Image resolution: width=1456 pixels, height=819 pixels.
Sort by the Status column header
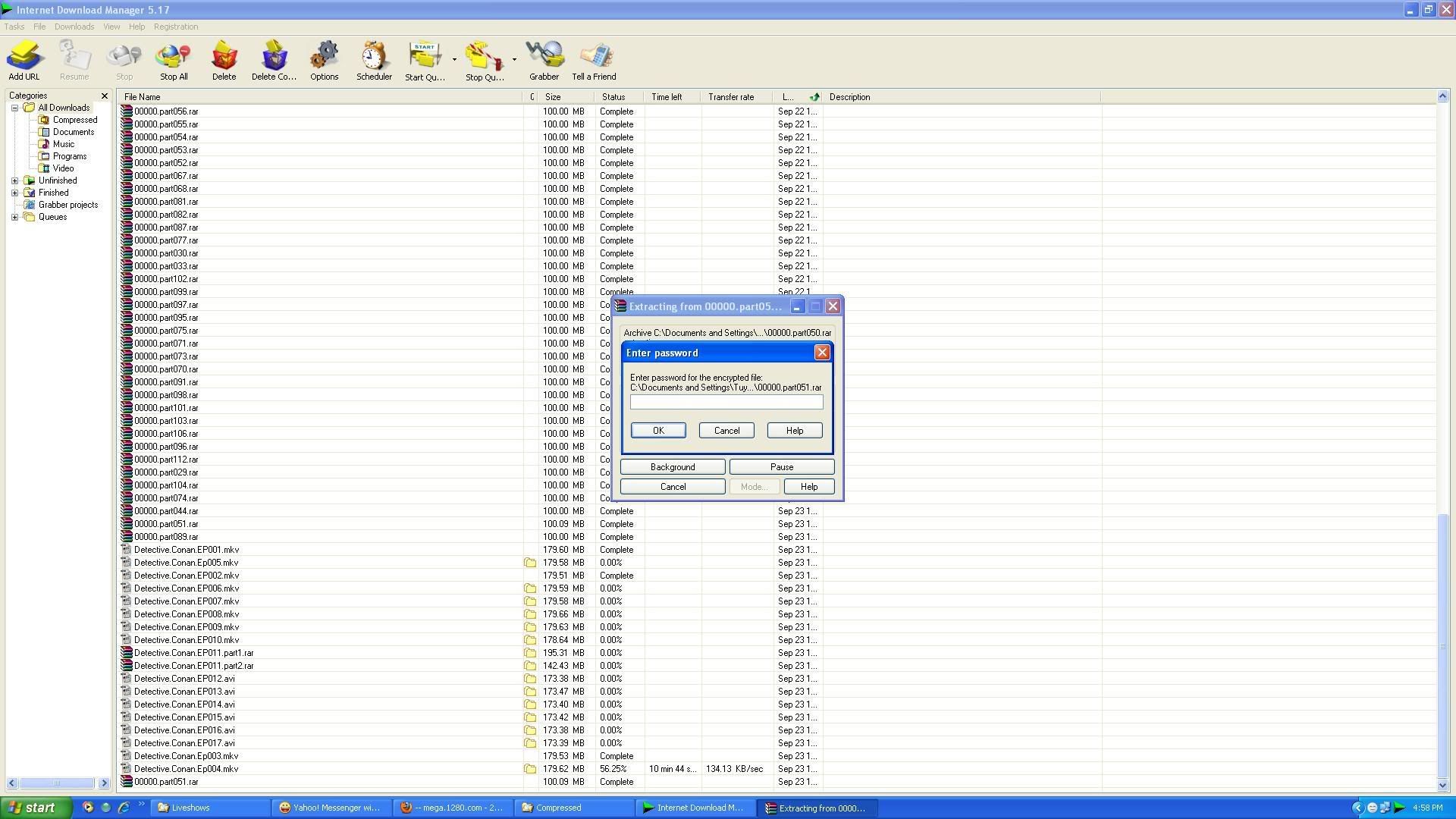tap(620, 97)
